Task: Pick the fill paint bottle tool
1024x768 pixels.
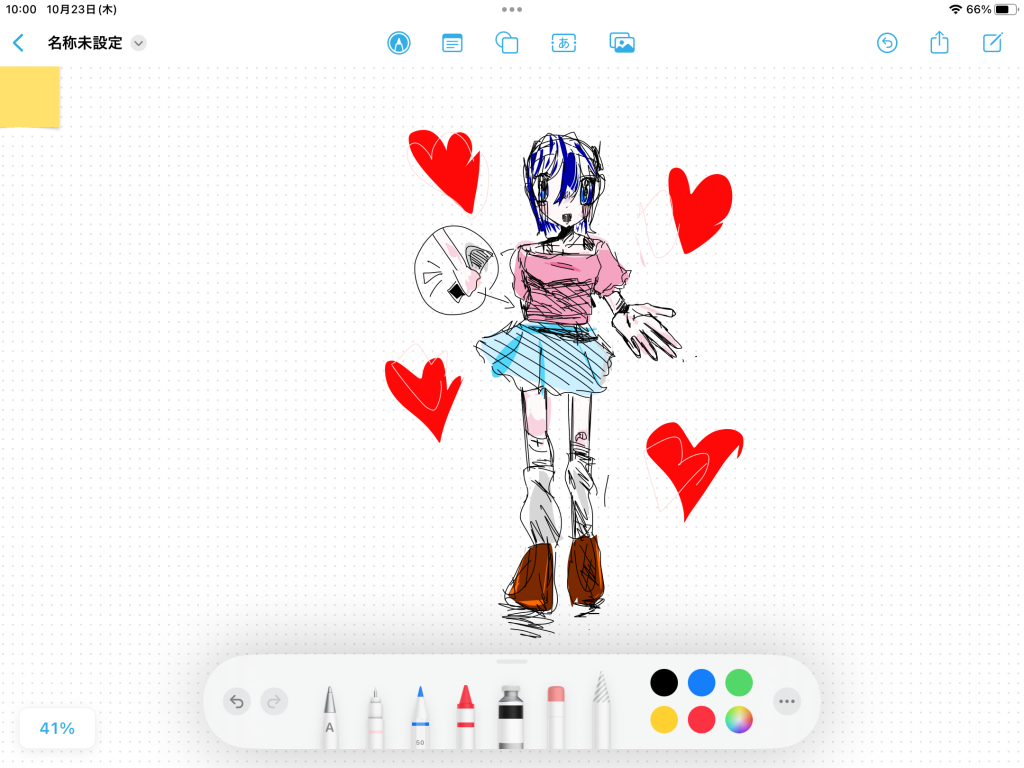Action: [x=511, y=716]
